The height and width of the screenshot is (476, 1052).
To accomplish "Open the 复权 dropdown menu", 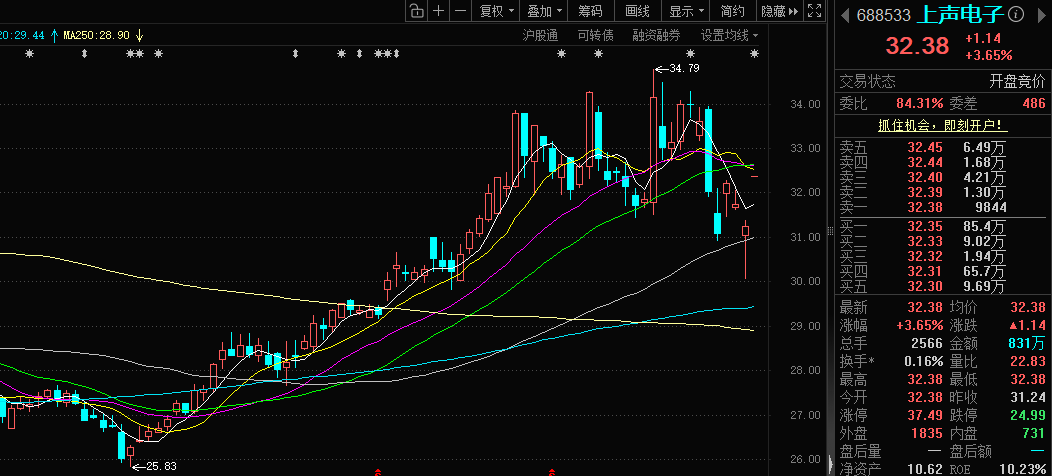I will (496, 11).
